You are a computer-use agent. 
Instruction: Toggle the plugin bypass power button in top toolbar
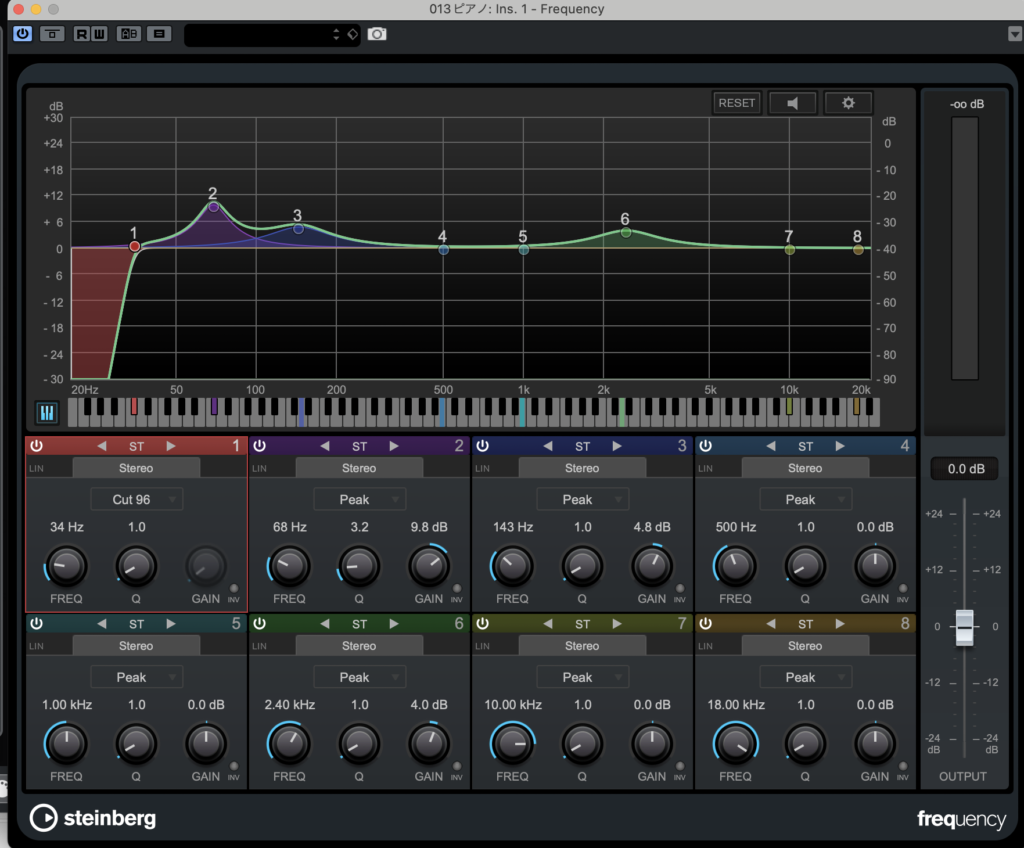pyautogui.click(x=22, y=34)
